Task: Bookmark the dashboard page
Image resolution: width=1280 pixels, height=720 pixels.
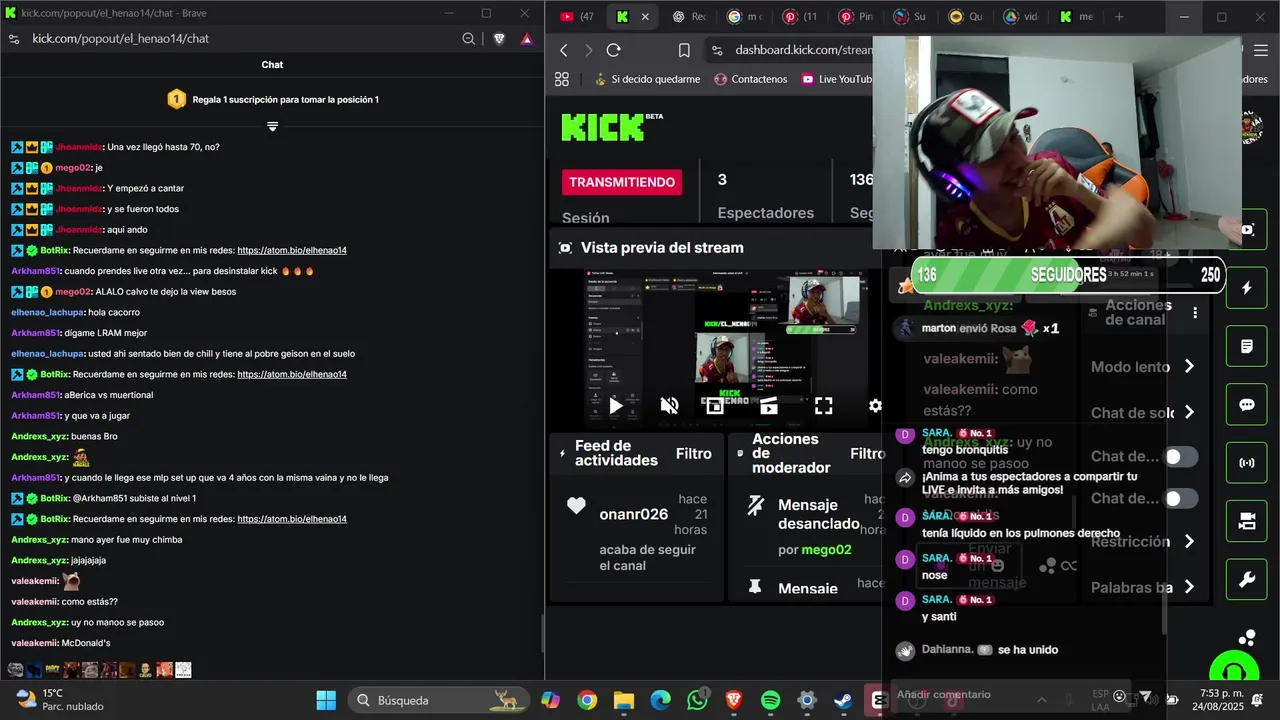Action: tap(684, 50)
